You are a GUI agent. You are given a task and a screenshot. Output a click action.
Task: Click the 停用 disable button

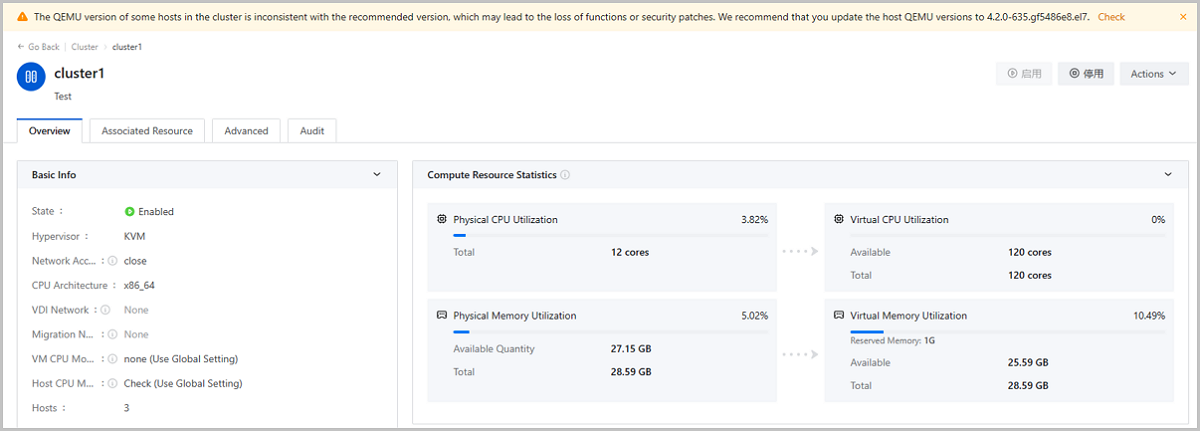[1086, 74]
